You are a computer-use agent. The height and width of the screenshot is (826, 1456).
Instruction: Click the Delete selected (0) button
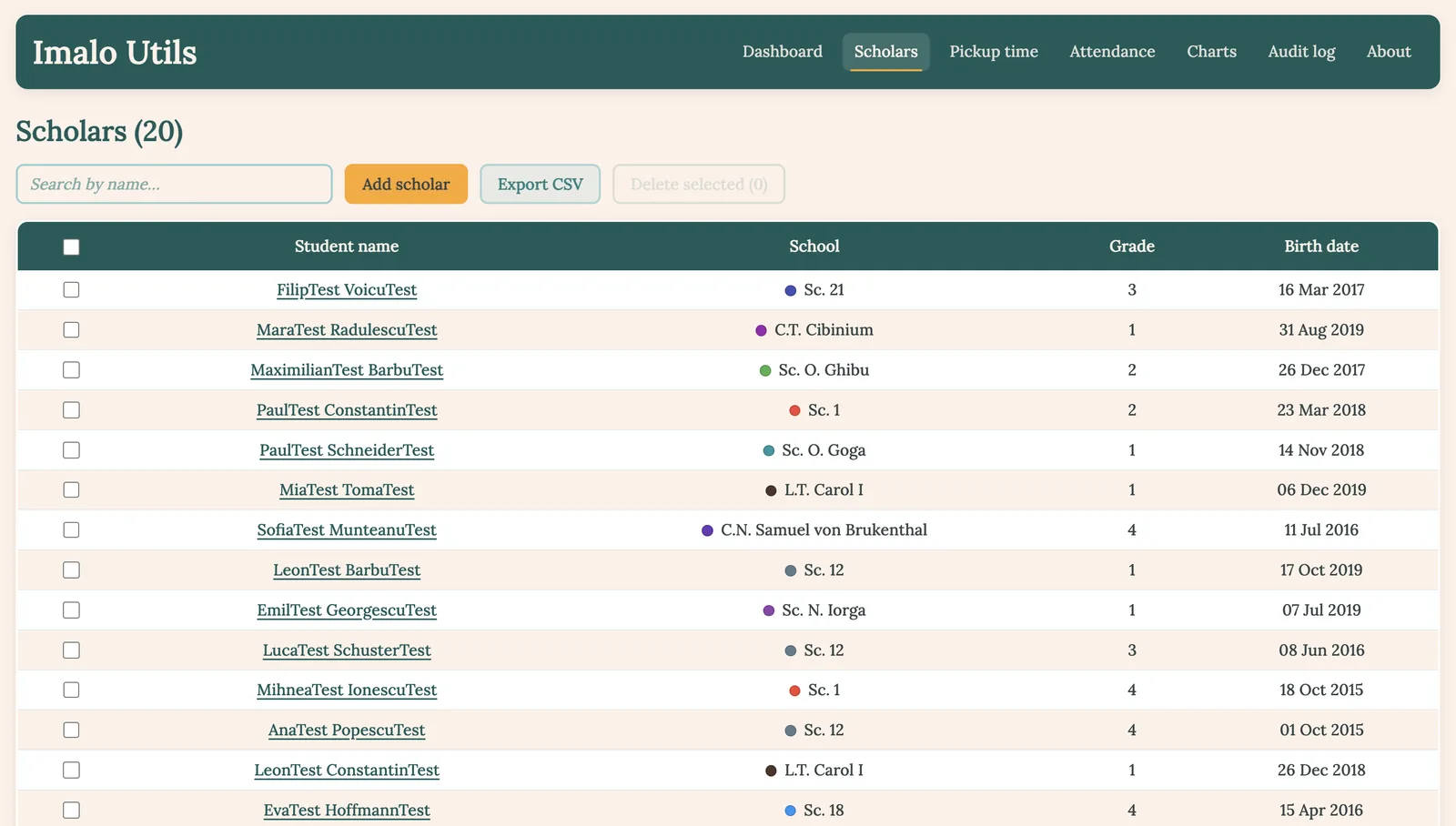coord(699,184)
